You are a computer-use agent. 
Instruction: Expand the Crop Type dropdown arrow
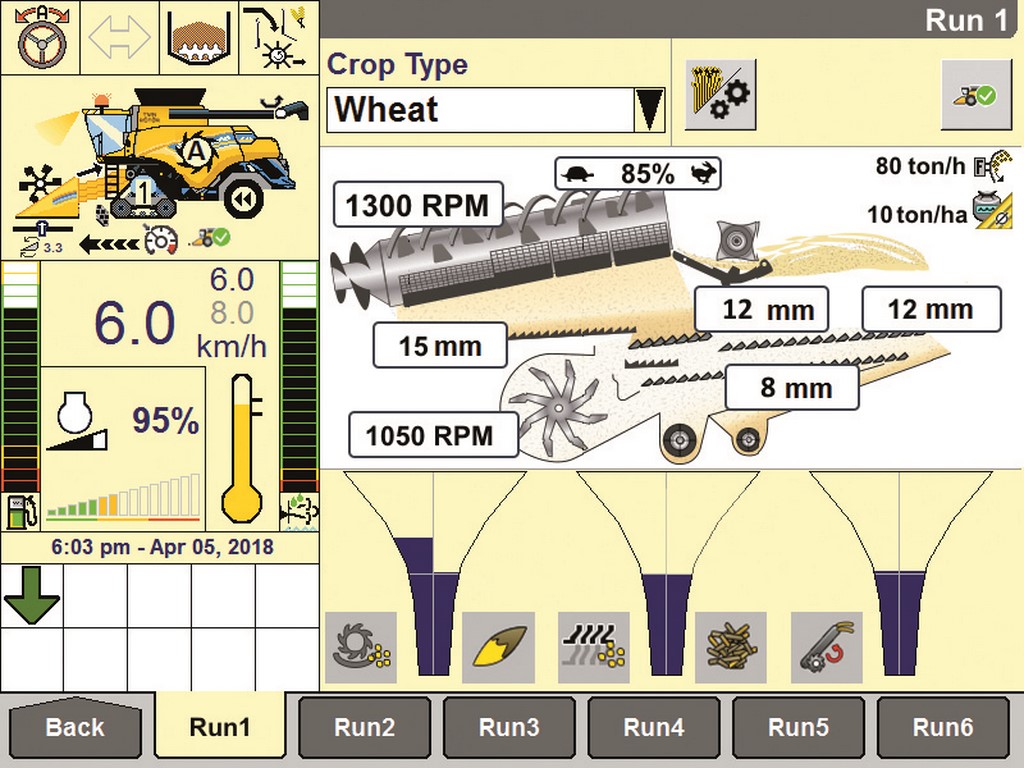[x=649, y=110]
